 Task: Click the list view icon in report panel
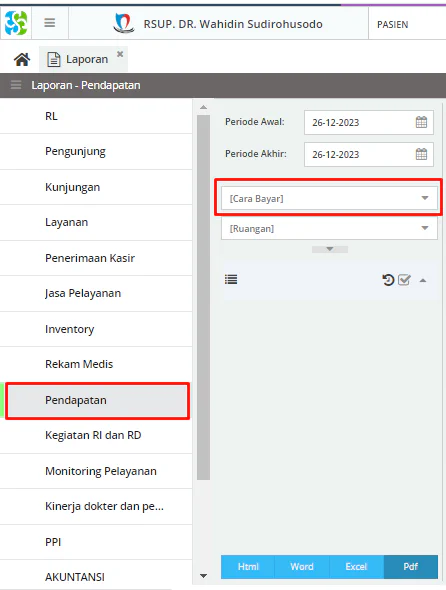231,280
